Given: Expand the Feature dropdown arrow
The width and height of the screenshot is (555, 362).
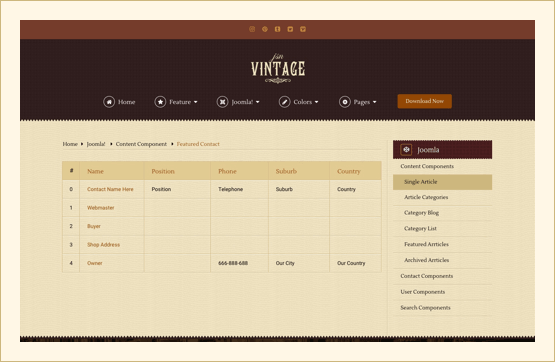Looking at the screenshot, I should 195,102.
